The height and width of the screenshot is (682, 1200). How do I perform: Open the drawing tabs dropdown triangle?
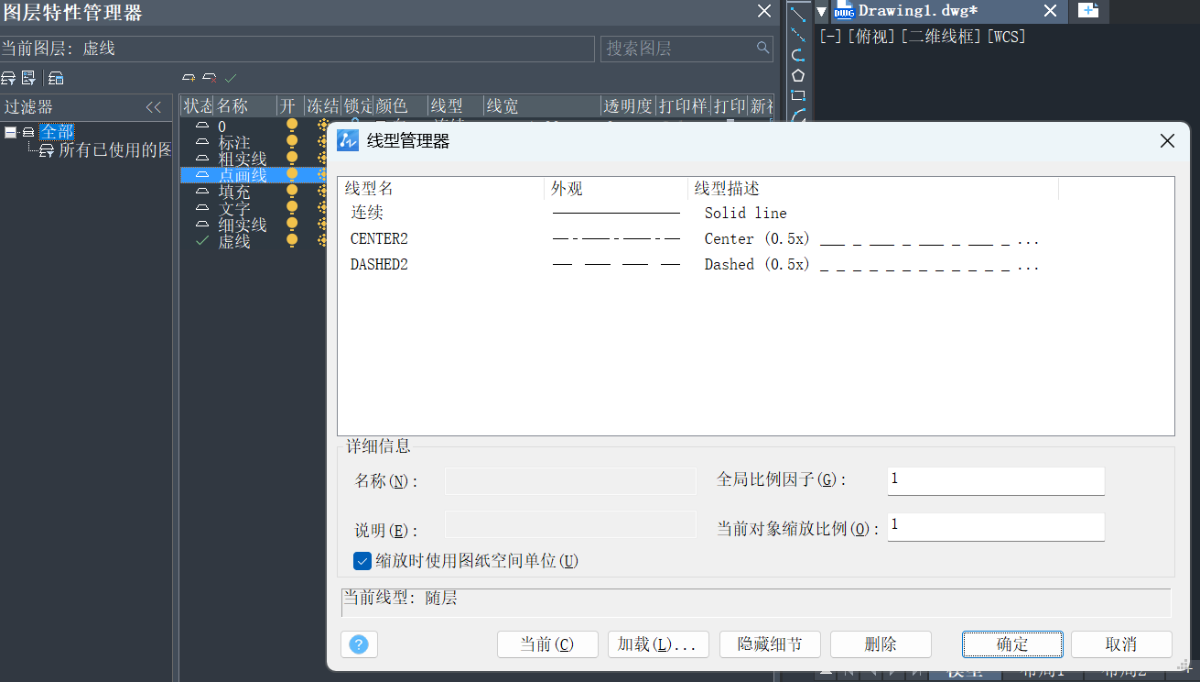pos(822,11)
